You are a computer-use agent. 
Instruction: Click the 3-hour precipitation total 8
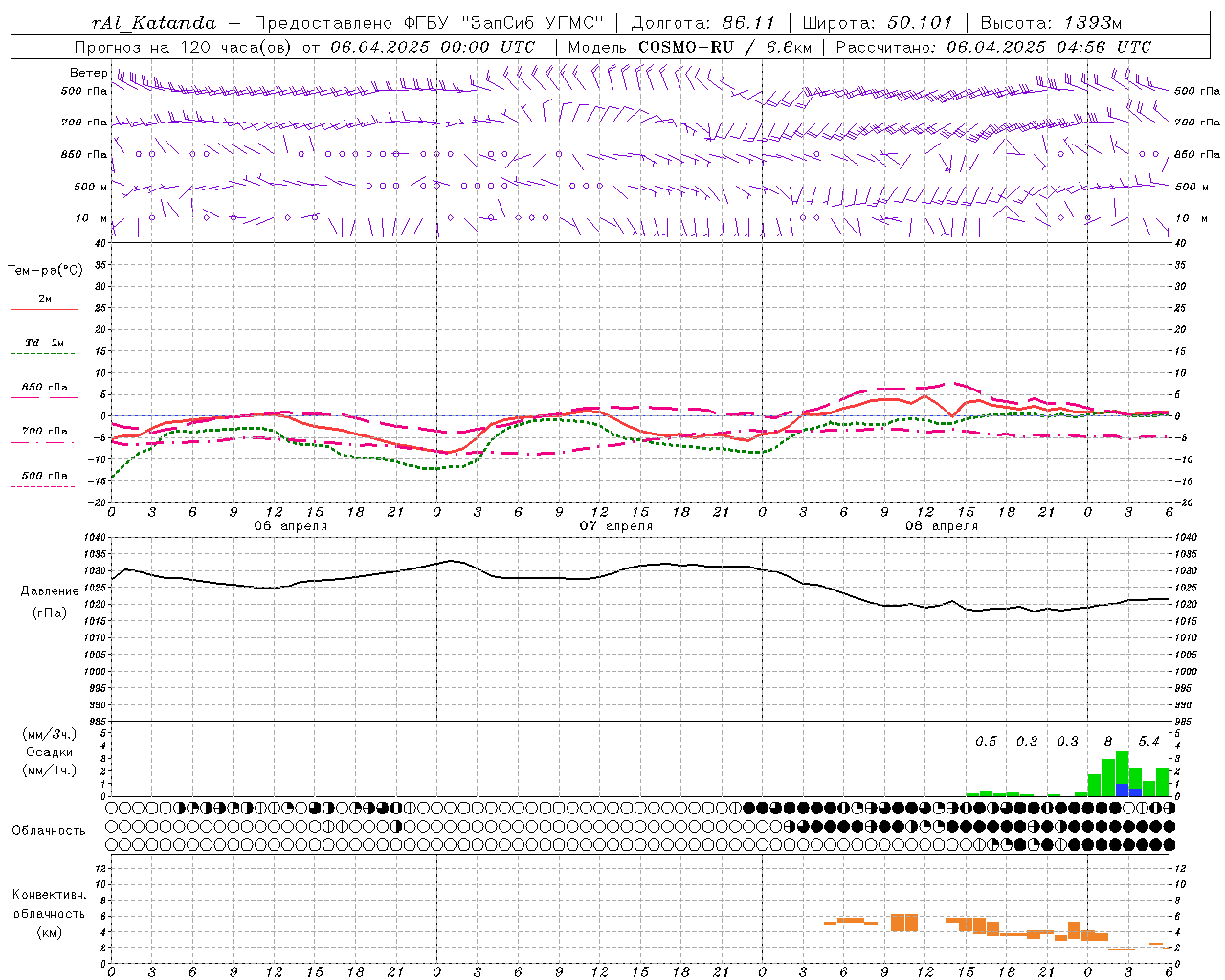click(x=1108, y=741)
